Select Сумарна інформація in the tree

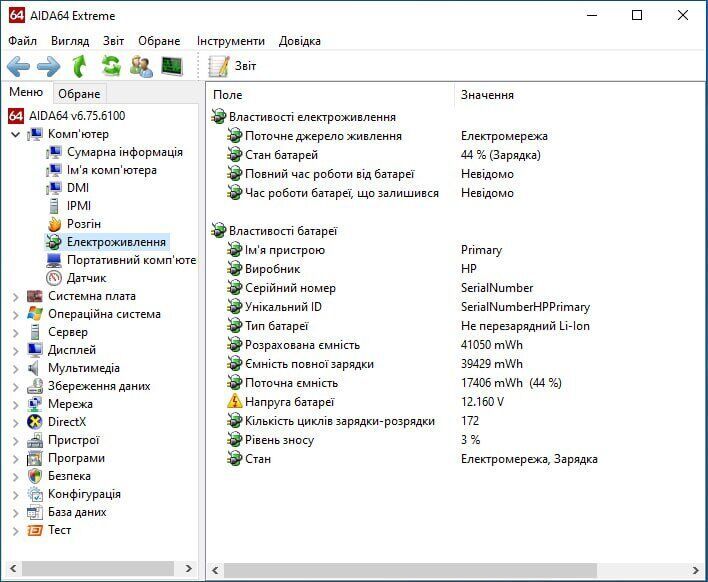(x=124, y=152)
